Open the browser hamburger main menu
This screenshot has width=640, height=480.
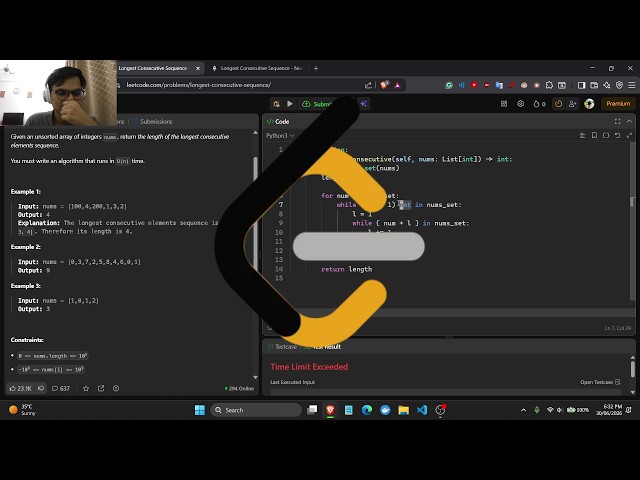631,85
